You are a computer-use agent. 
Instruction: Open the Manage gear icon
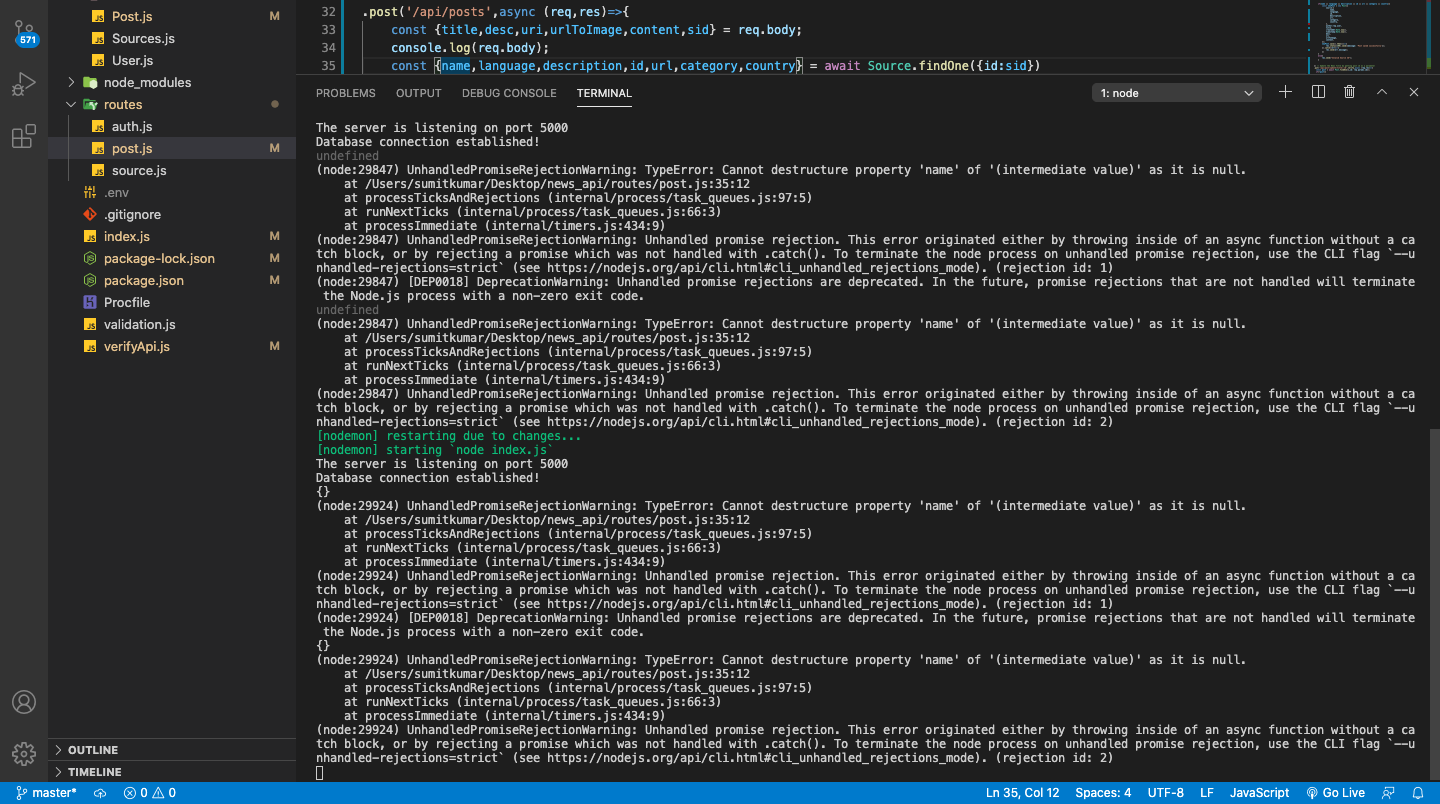tap(24, 753)
